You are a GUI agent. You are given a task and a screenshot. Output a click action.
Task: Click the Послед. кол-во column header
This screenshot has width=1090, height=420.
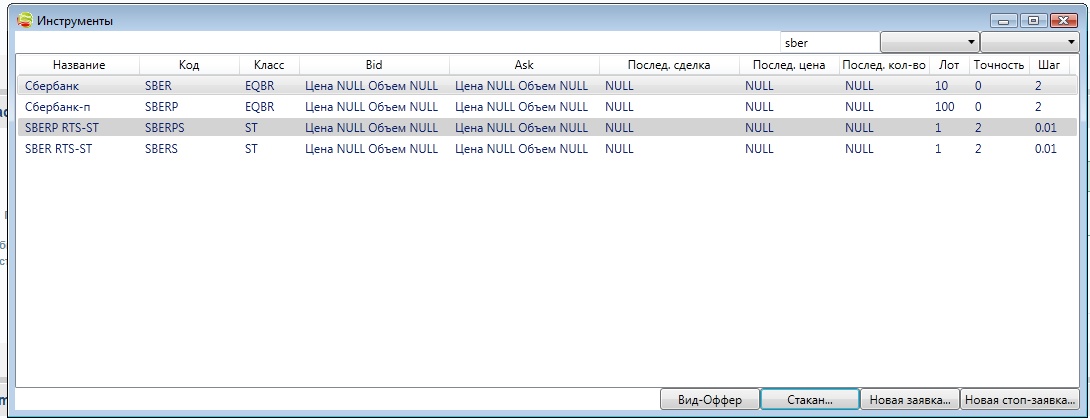884,65
